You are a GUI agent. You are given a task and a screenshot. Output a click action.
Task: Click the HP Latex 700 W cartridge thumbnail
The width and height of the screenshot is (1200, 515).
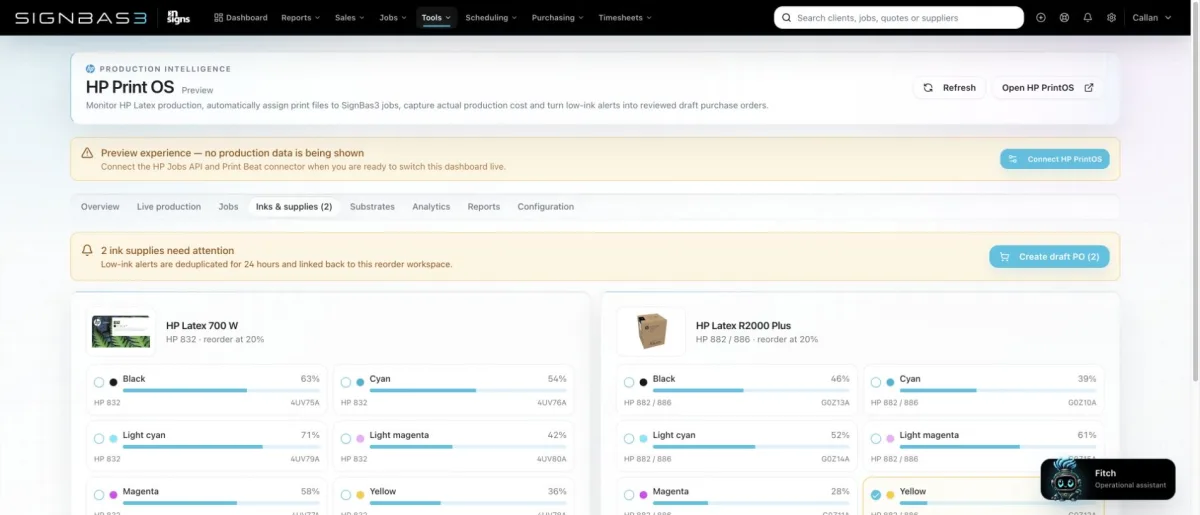point(121,332)
